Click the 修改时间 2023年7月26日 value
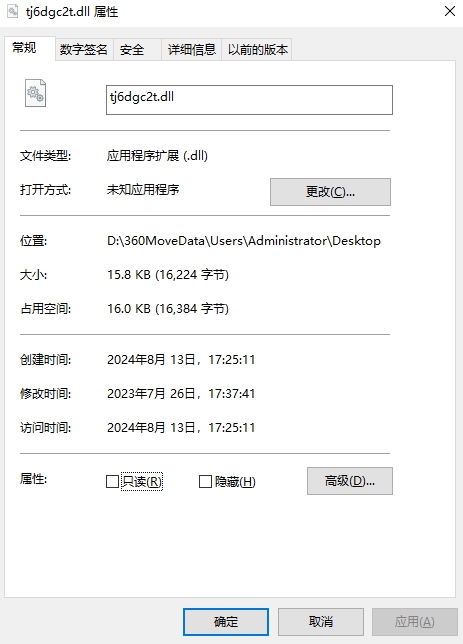463x644 pixels. [181, 393]
